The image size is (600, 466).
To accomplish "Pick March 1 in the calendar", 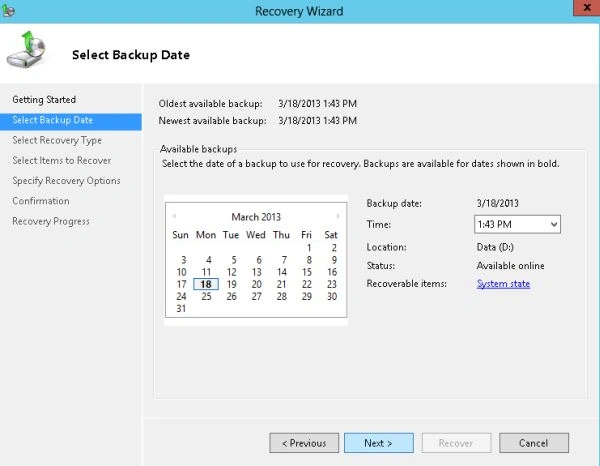I will (x=308, y=248).
